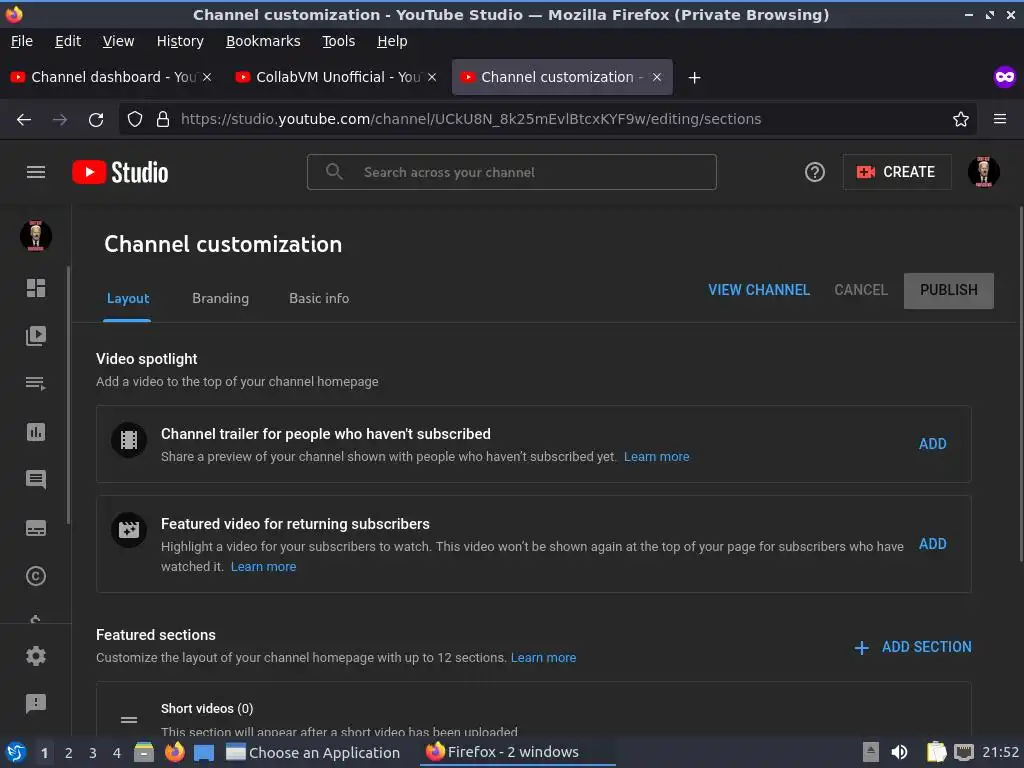Click the clipboard icon in system tray
This screenshot has height=768, width=1024.
pos(936,752)
